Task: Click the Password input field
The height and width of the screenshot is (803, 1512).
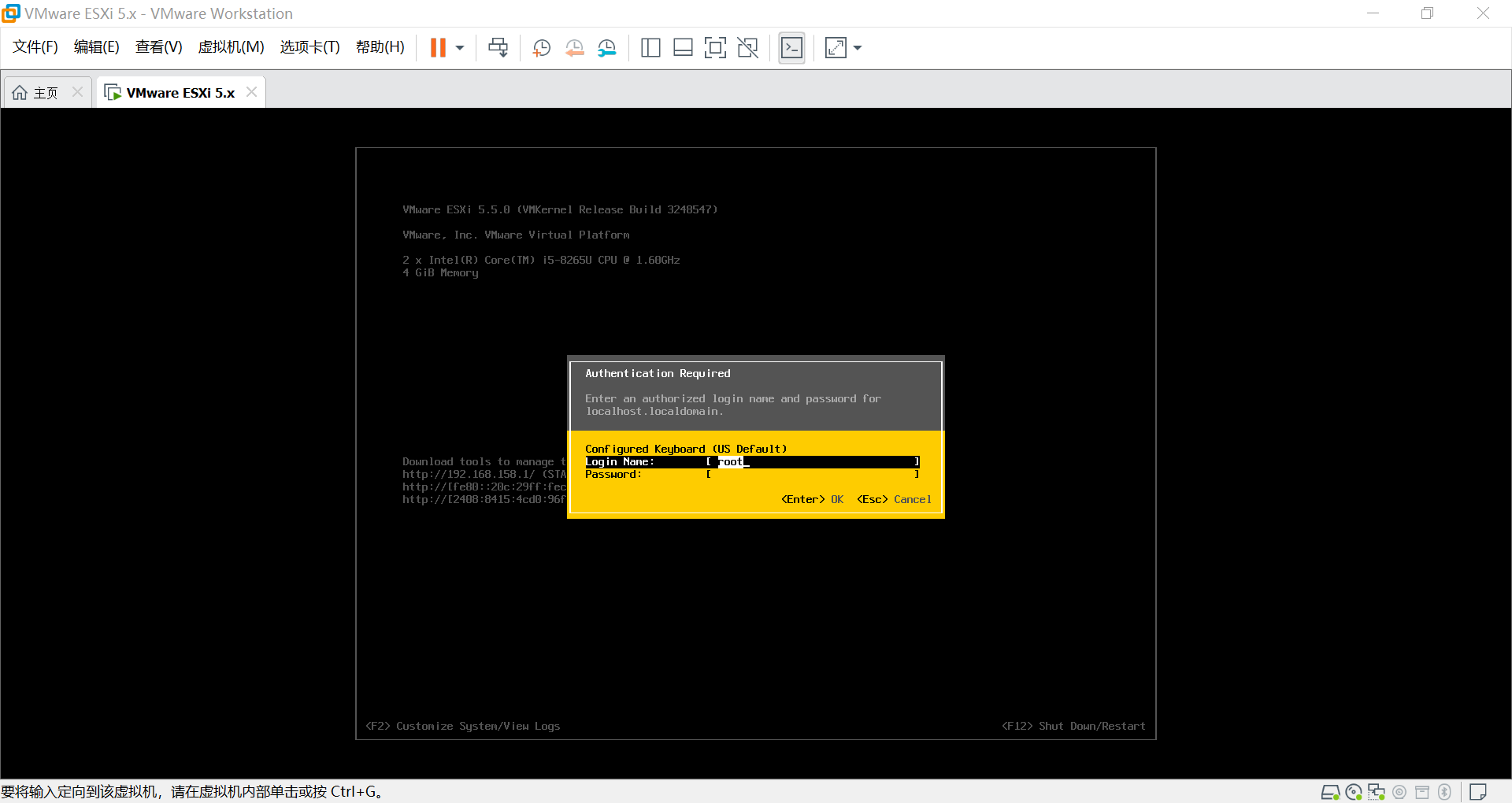Action: (x=811, y=475)
